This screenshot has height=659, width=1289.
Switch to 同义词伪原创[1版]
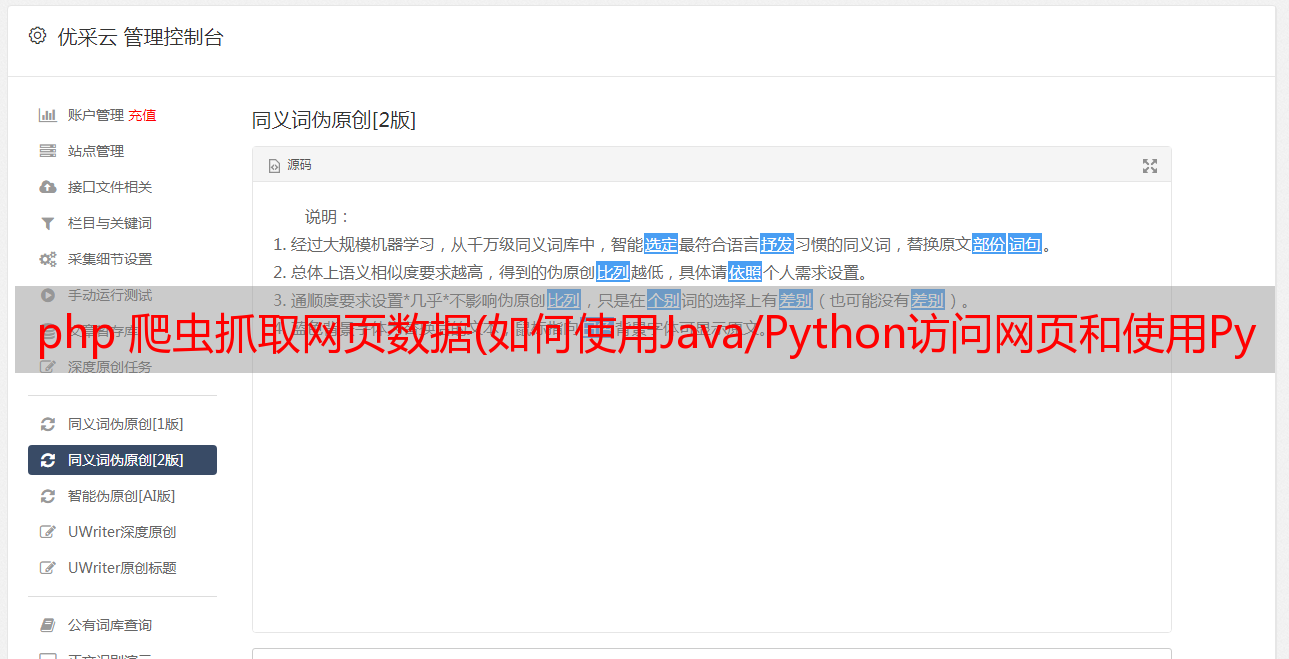125,424
